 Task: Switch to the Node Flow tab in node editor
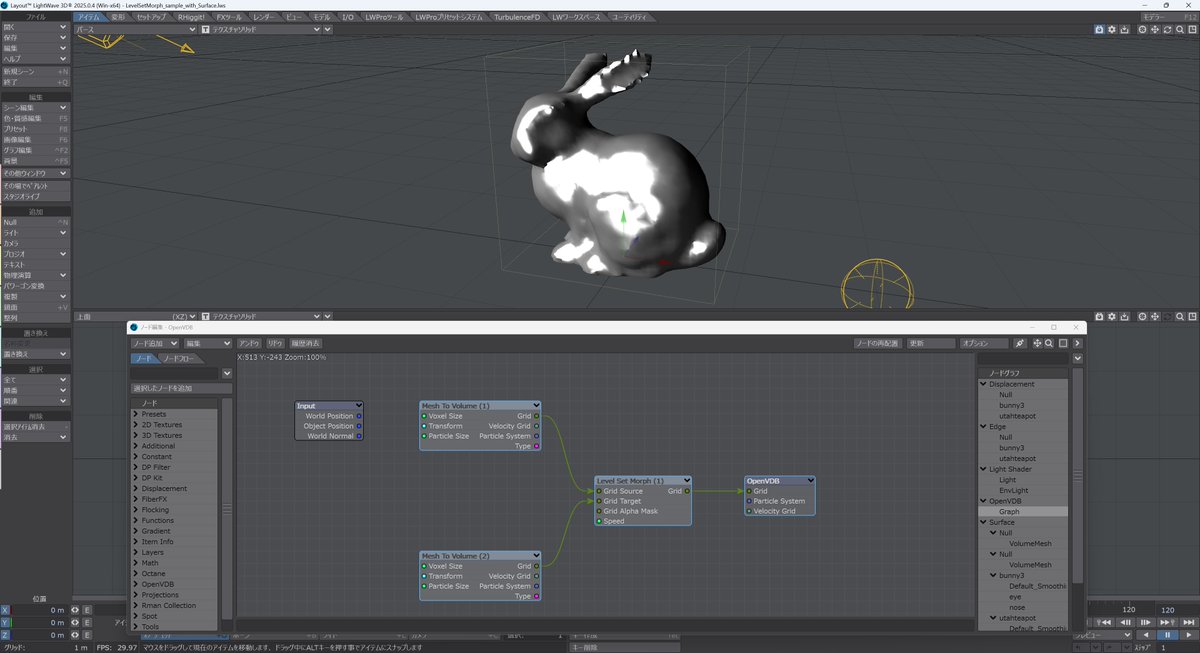coord(181,358)
